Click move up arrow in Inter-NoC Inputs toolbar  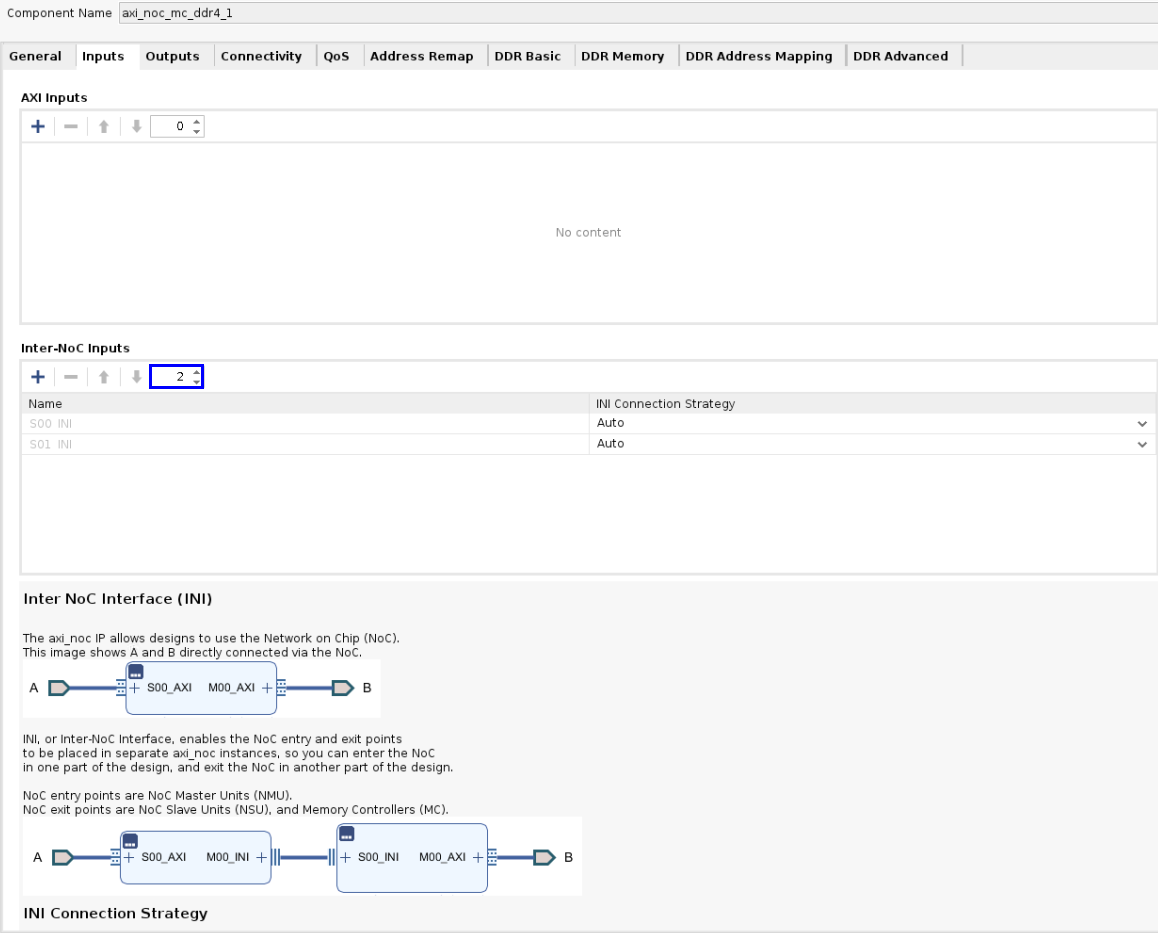point(103,377)
